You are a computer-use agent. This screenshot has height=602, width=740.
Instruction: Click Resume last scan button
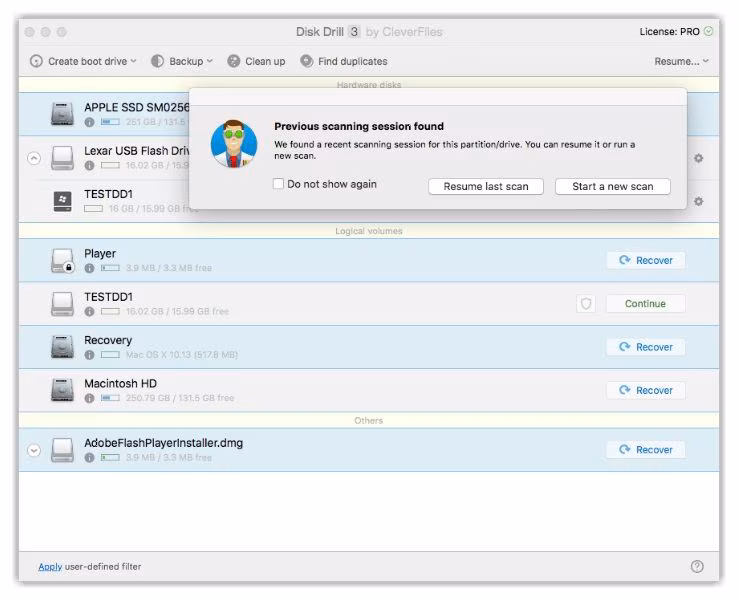(486, 186)
